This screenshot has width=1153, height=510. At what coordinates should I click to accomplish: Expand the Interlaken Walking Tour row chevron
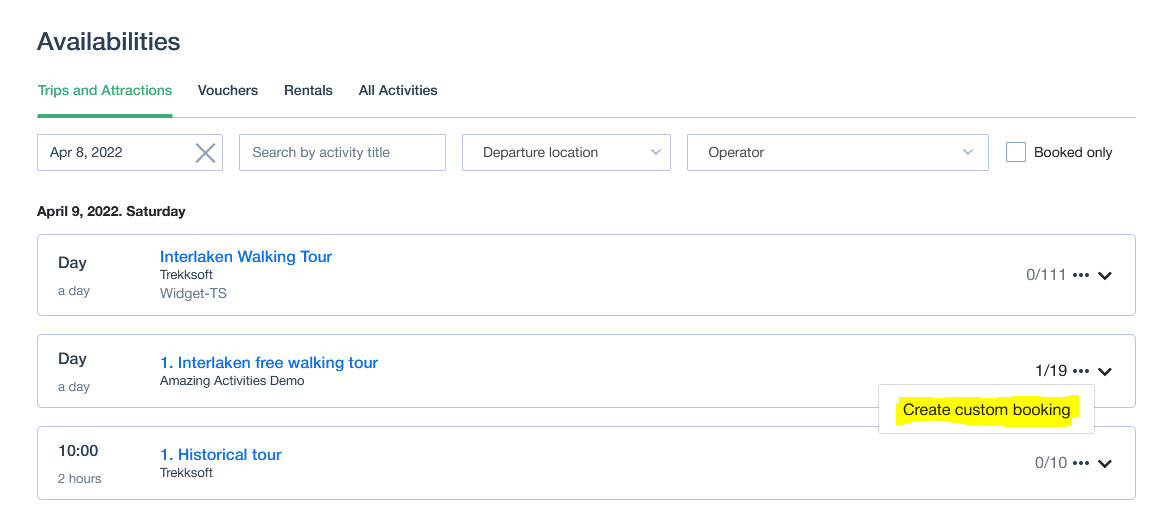point(1104,276)
